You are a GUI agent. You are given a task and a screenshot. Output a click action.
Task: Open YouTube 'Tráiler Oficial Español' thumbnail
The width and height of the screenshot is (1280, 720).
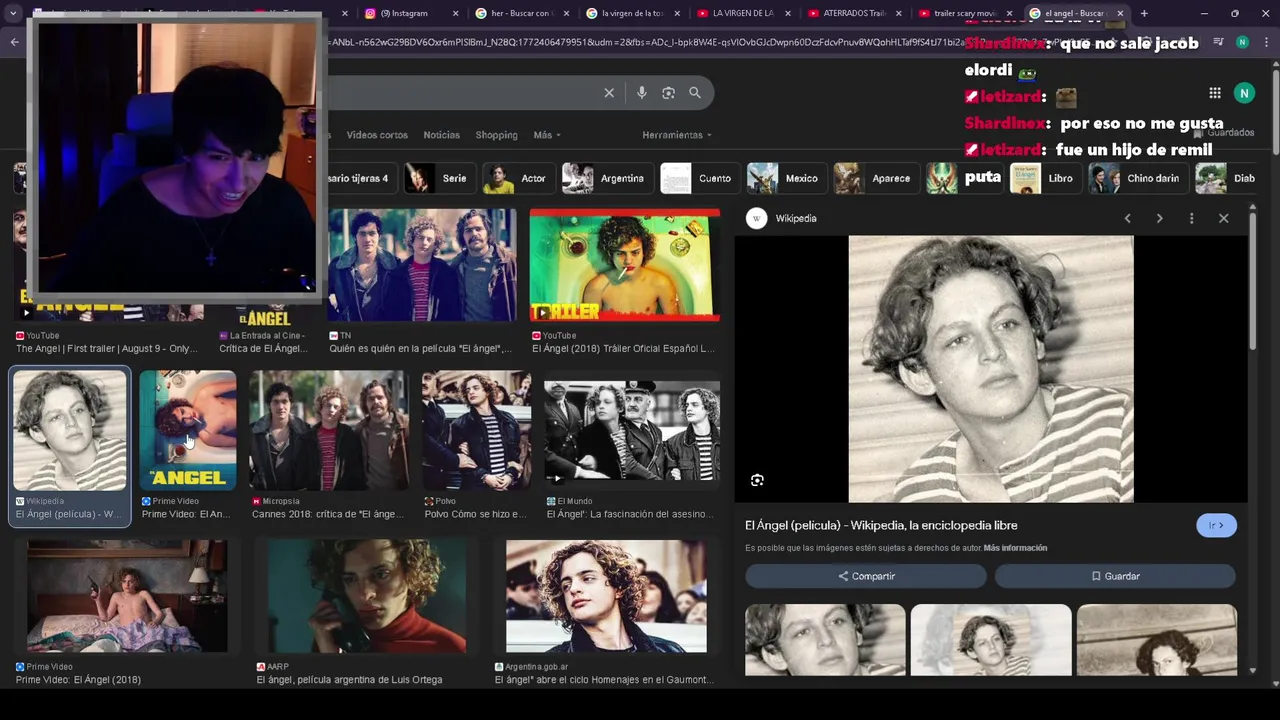624,265
